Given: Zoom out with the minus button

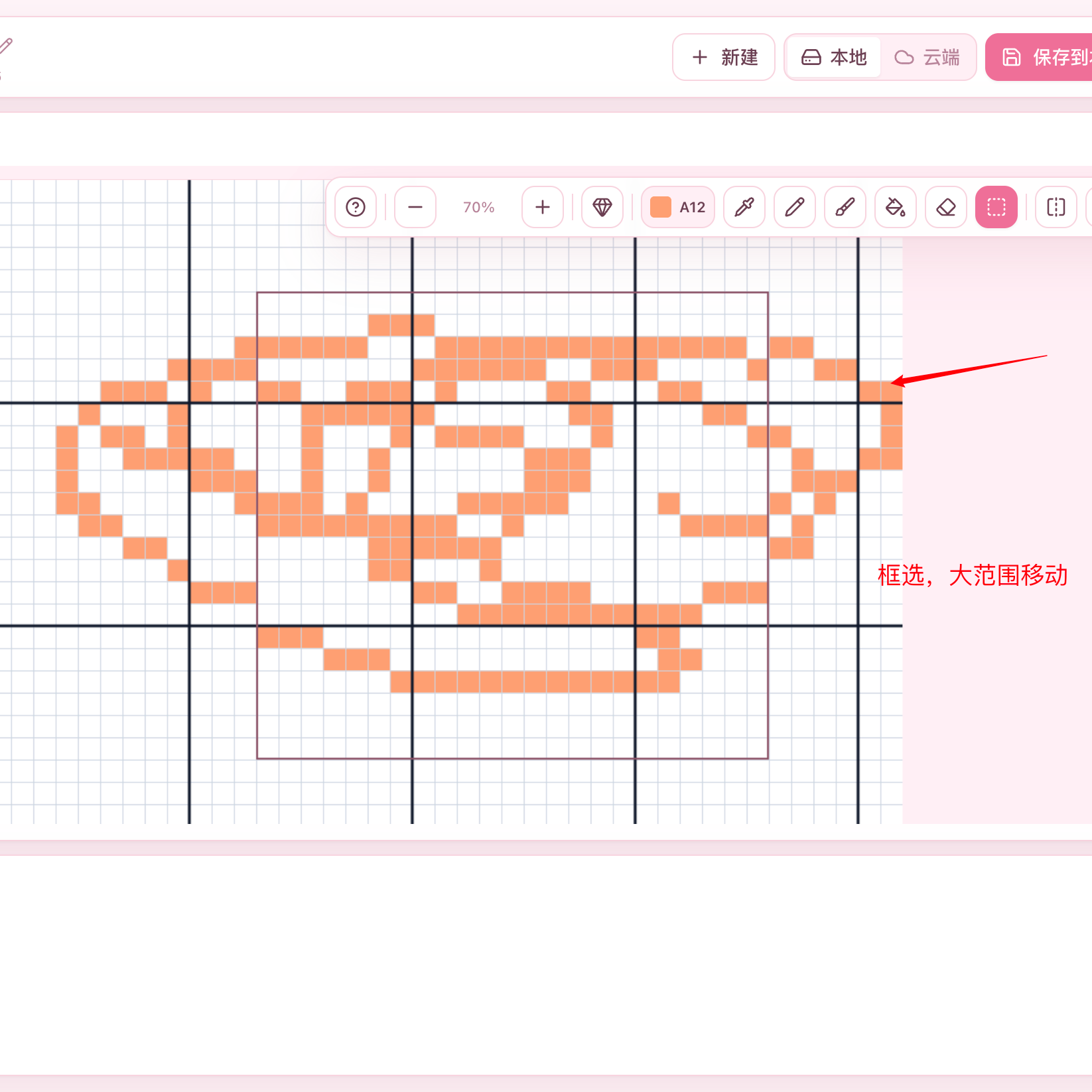Looking at the screenshot, I should (x=415, y=207).
